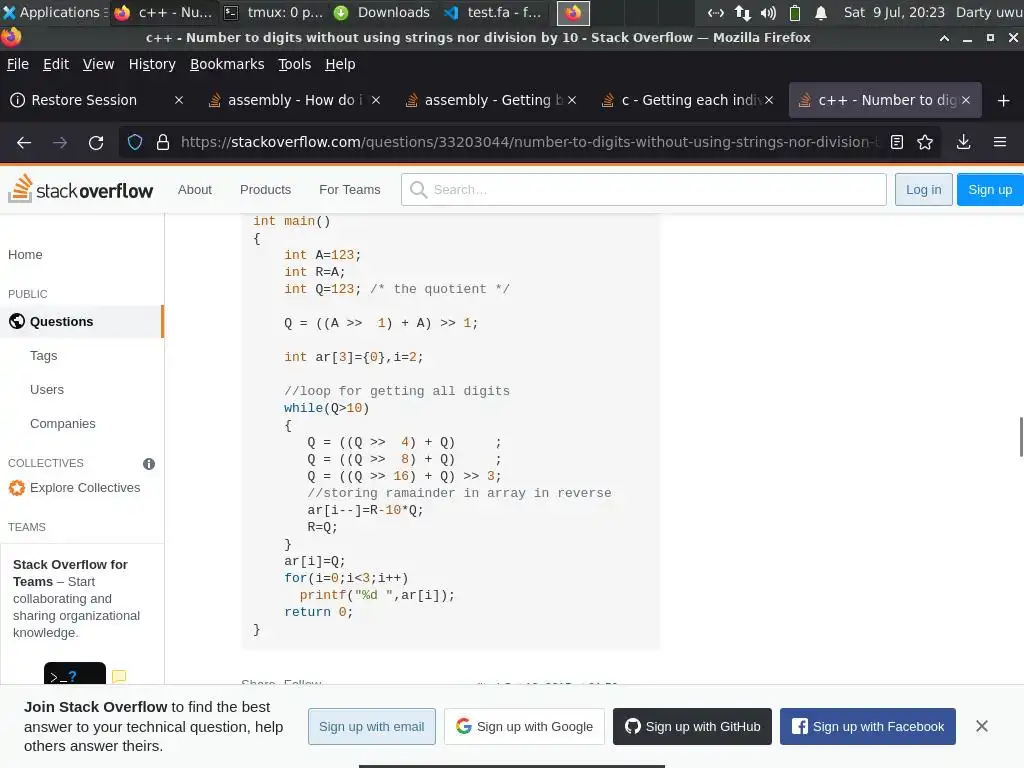The width and height of the screenshot is (1024, 768).
Task: Open the volume control tray icon
Action: click(x=769, y=12)
